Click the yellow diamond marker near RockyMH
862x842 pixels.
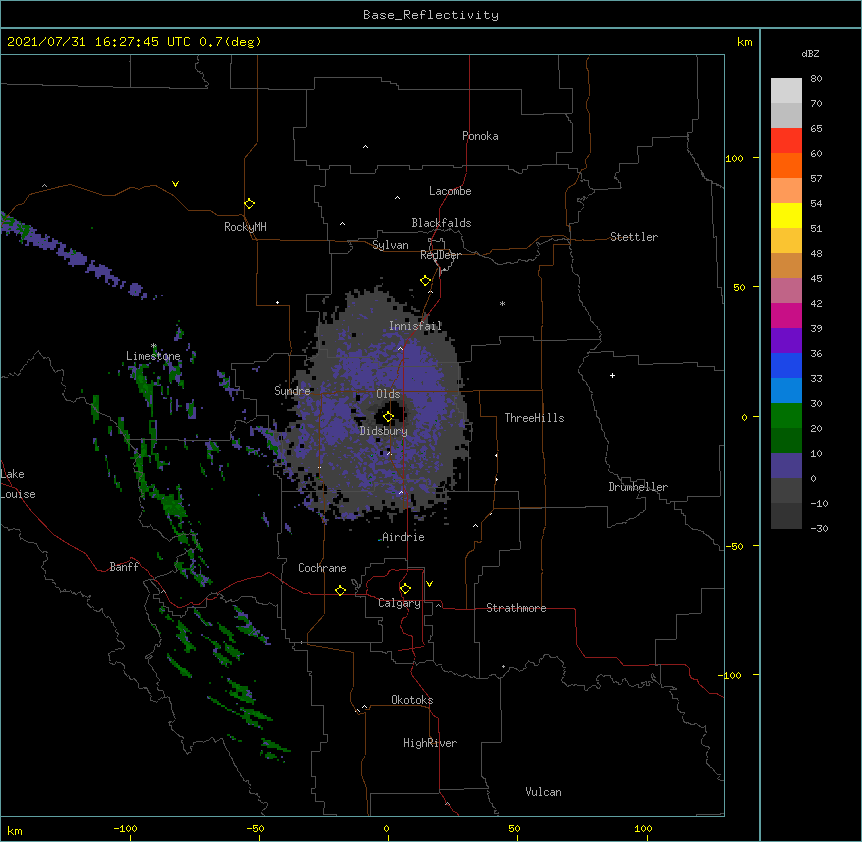[x=250, y=204]
